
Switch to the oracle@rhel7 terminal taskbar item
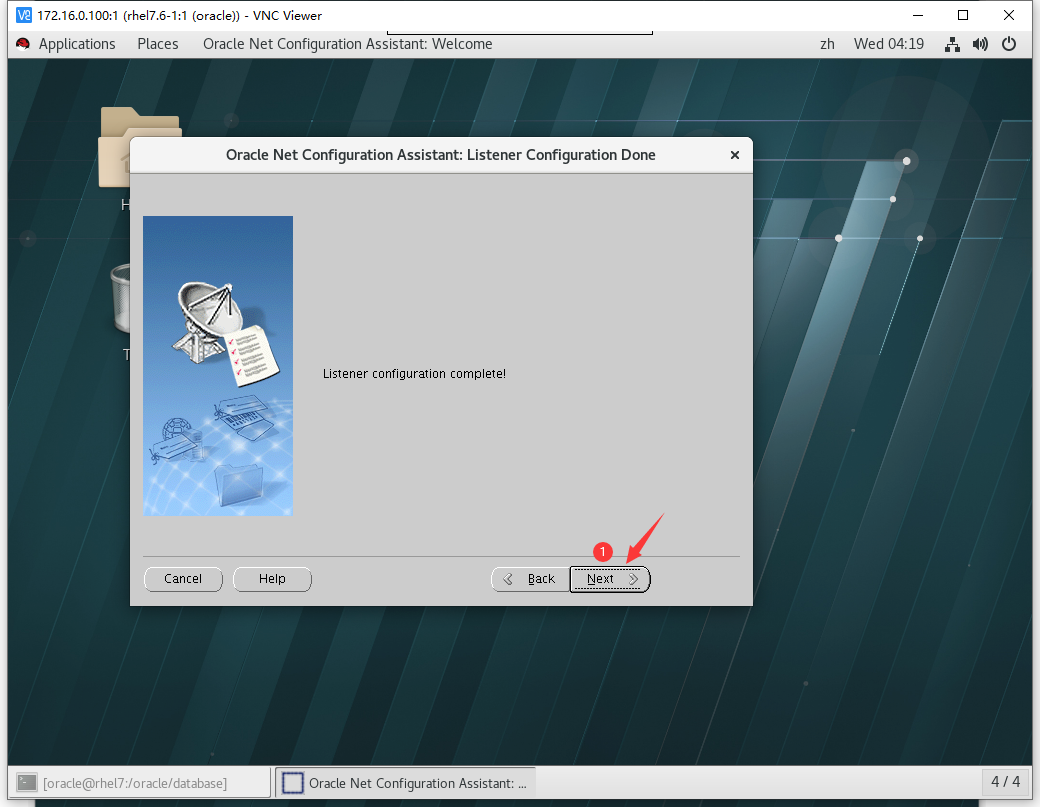click(x=140, y=783)
